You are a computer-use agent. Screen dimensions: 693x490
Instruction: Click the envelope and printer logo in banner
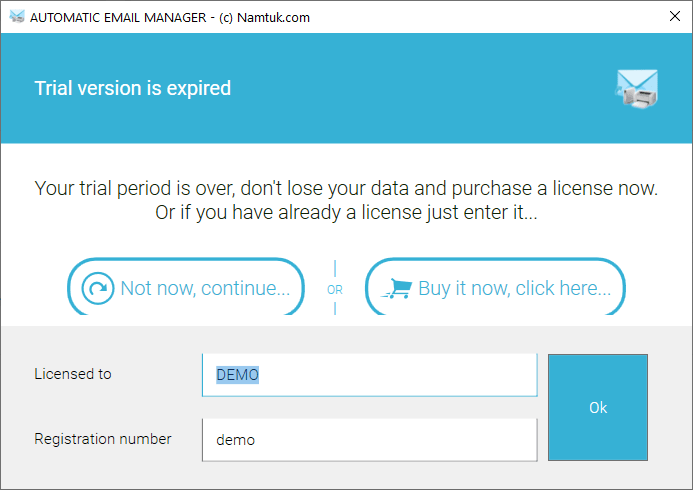coord(637,89)
